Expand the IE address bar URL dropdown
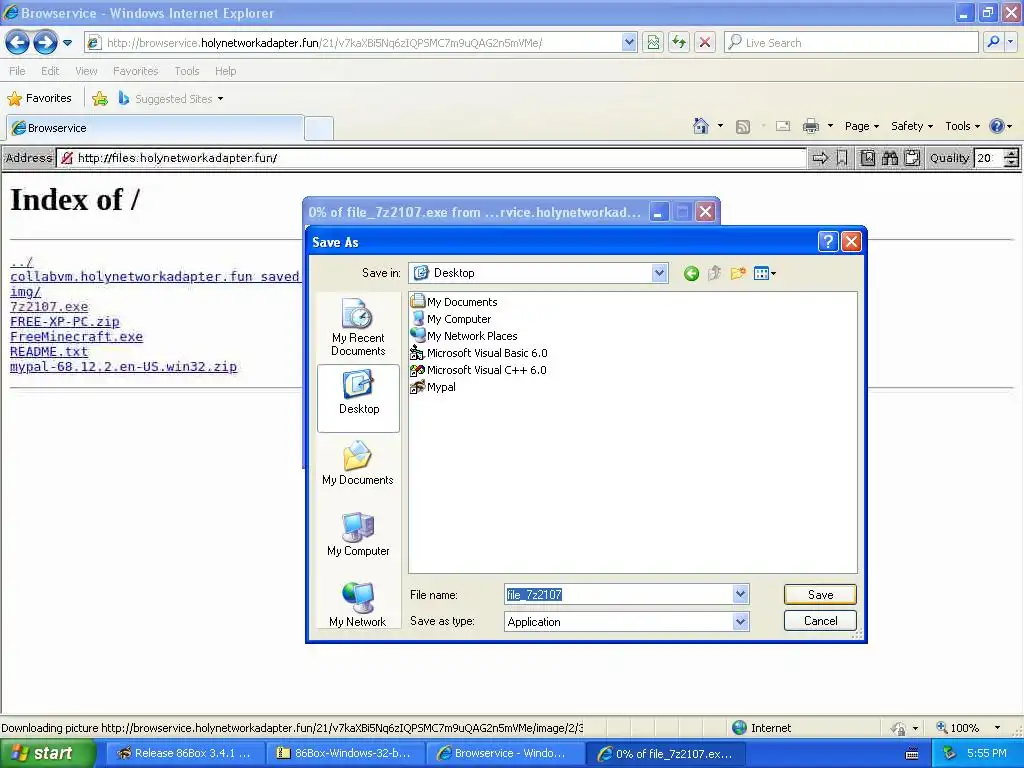Viewport: 1024px width, 768px height. (x=628, y=42)
